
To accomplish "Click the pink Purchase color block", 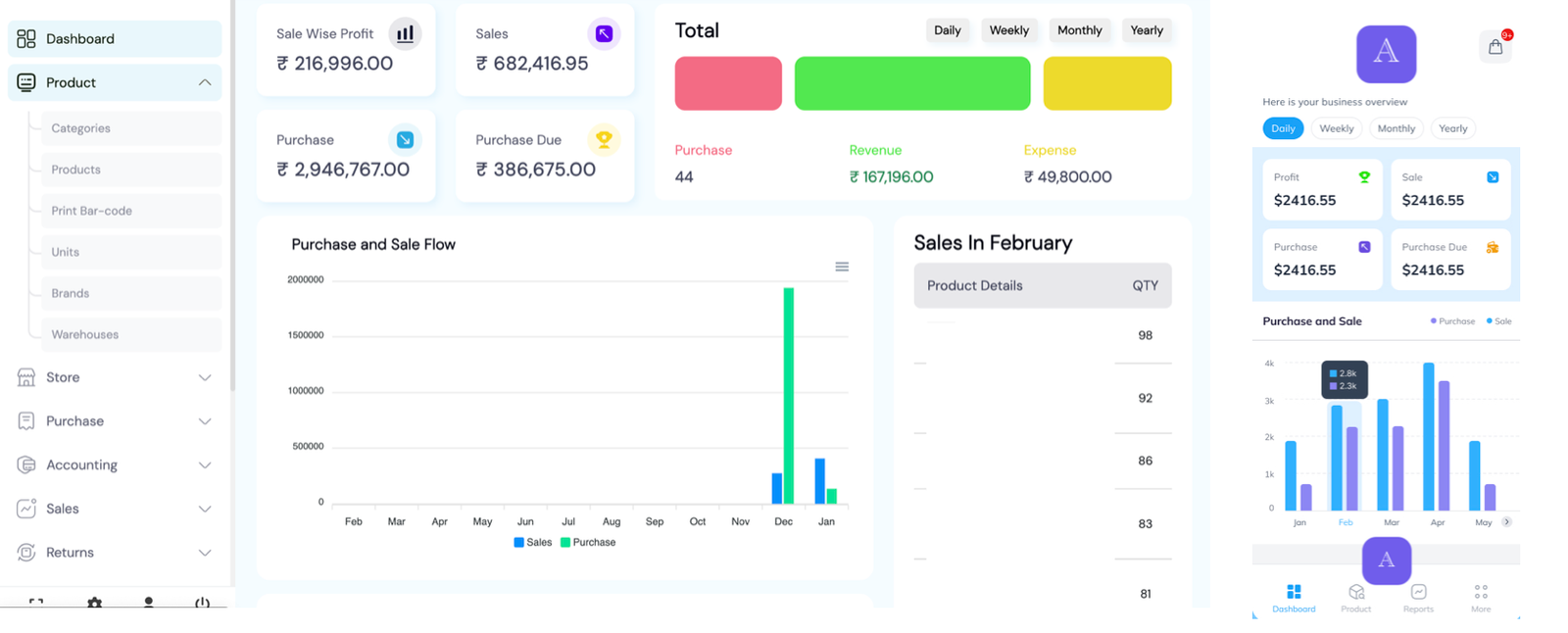I will click(x=728, y=83).
